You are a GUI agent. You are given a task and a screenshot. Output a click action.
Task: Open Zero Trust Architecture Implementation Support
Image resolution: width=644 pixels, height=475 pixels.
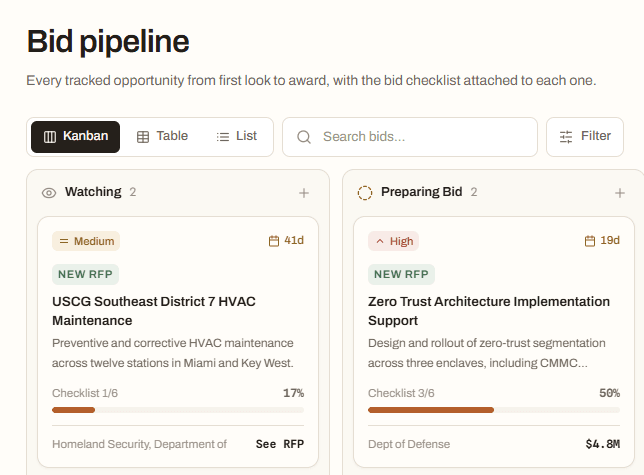[489, 311]
